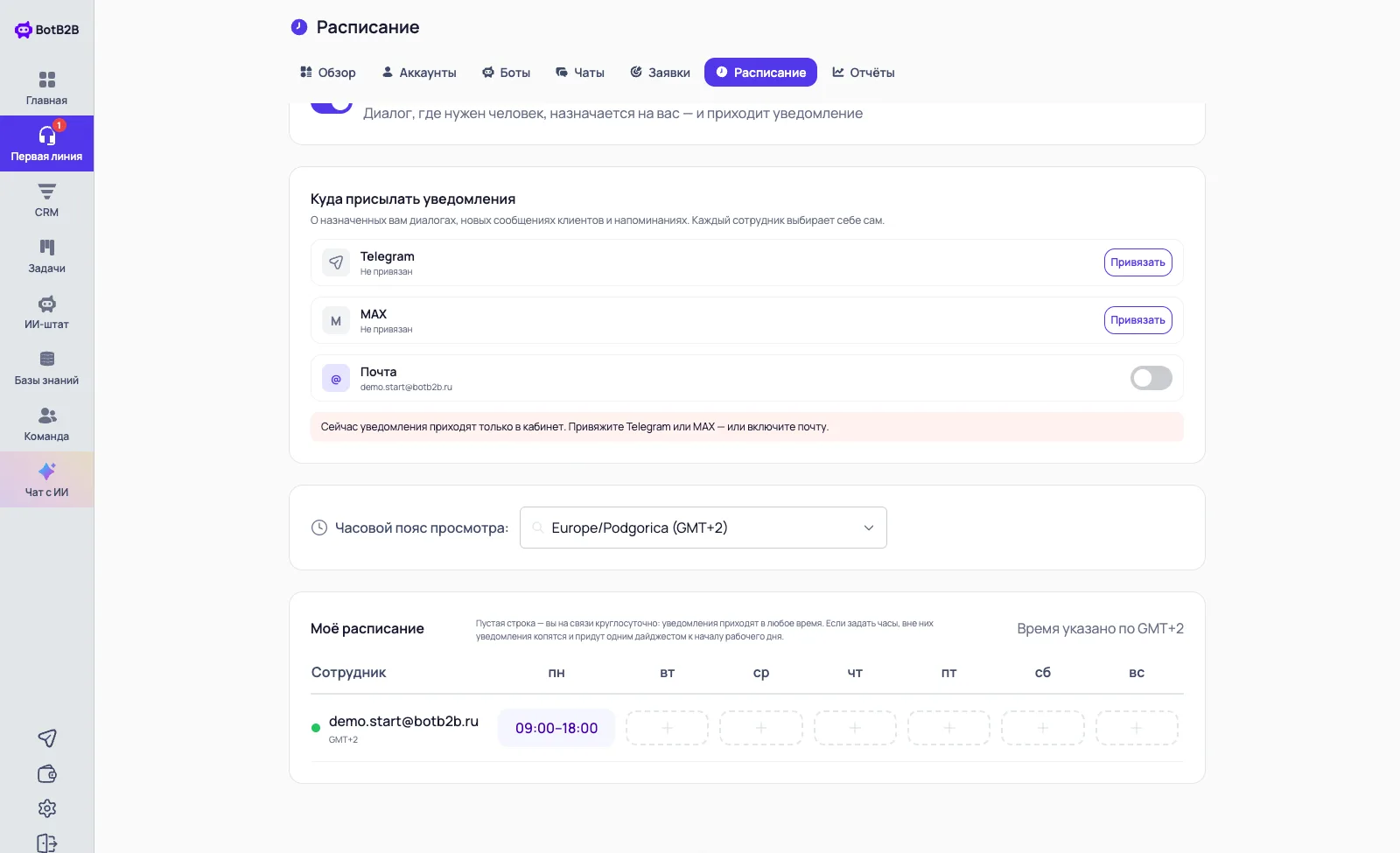Switch to the Боты tab
This screenshot has width=1400, height=853.
pyautogui.click(x=507, y=73)
